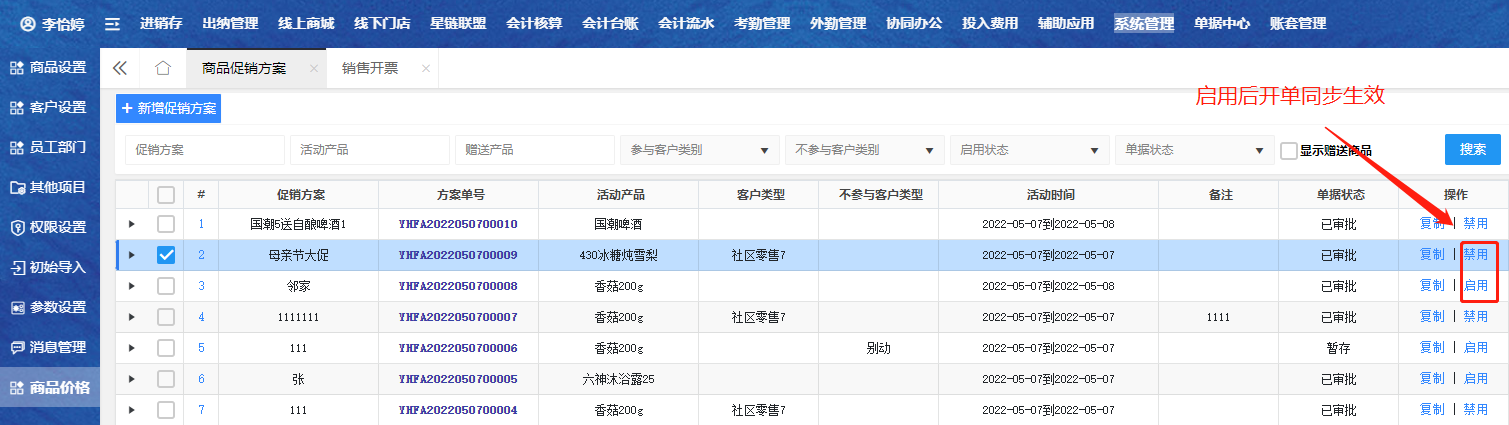Check the select-all header checkbox
Screen dimensions: 1509x425
(166, 194)
